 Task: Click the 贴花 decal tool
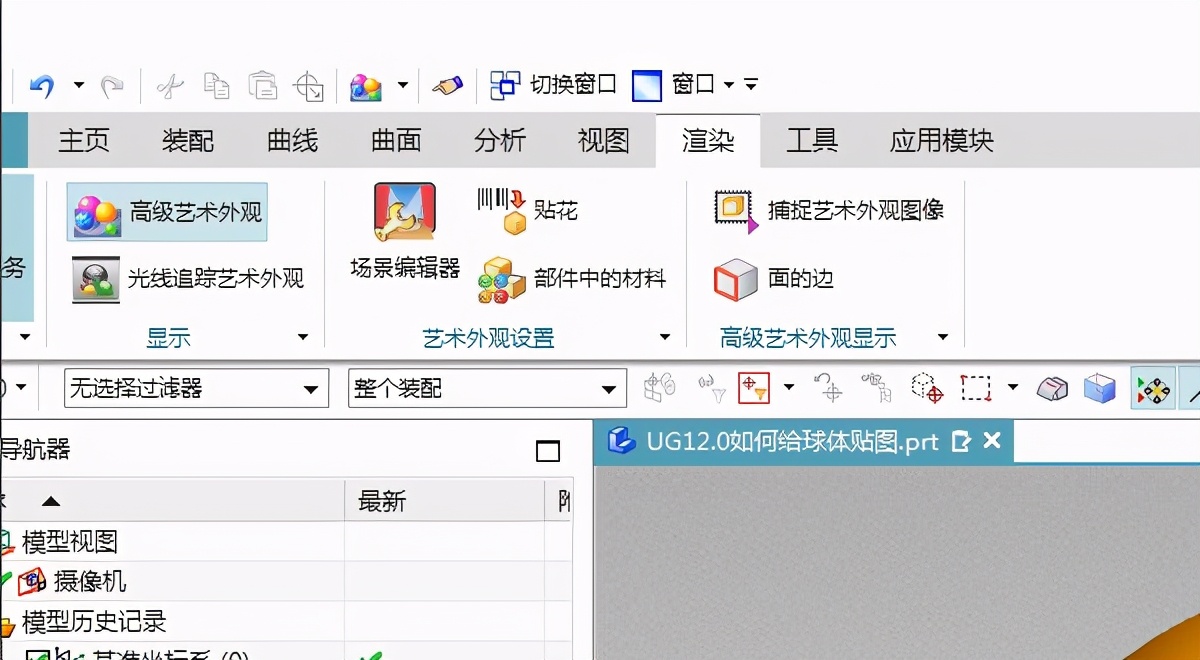pos(528,210)
